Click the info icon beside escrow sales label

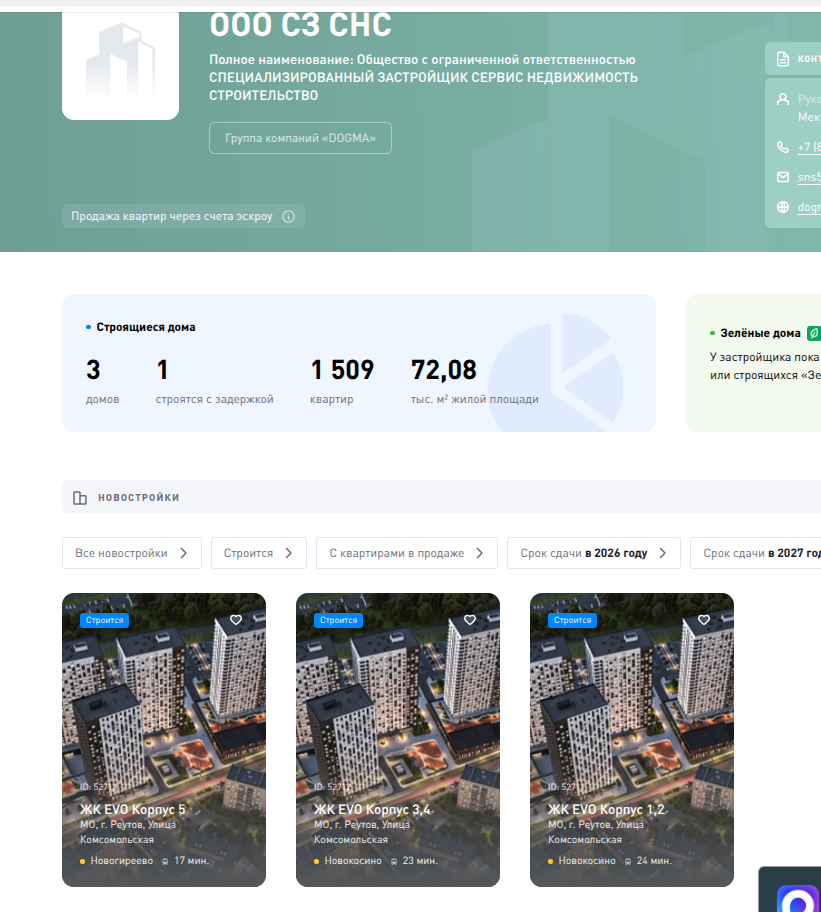point(289,217)
